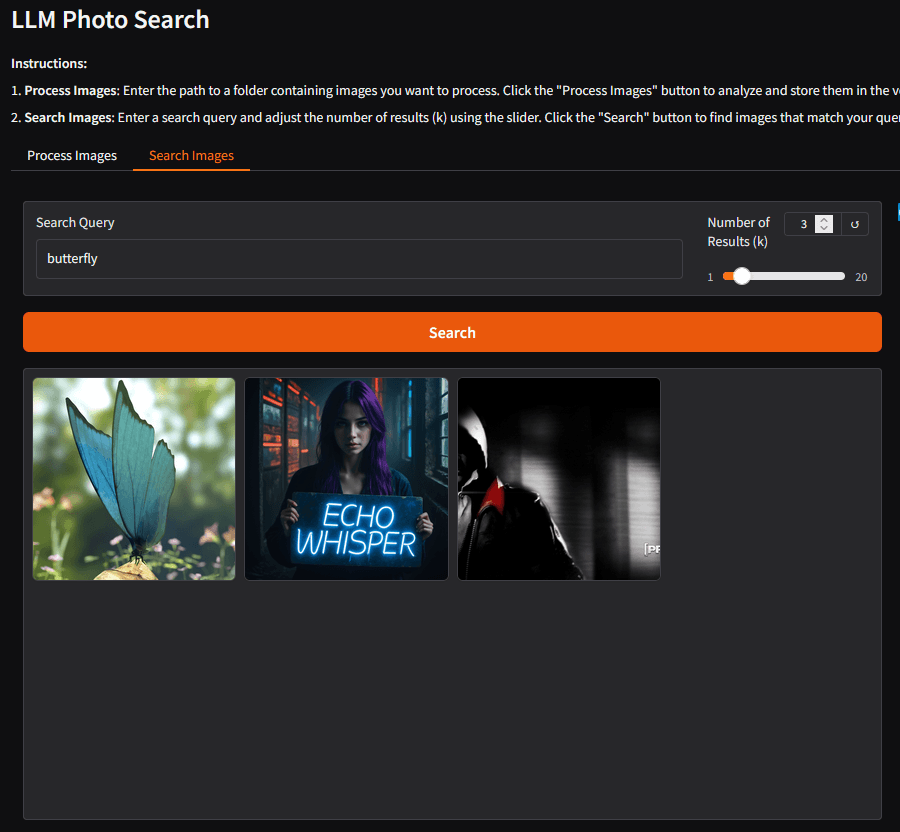Viewport: 900px width, 832px height.
Task: Focus the Search Query text field
Action: coord(360,259)
